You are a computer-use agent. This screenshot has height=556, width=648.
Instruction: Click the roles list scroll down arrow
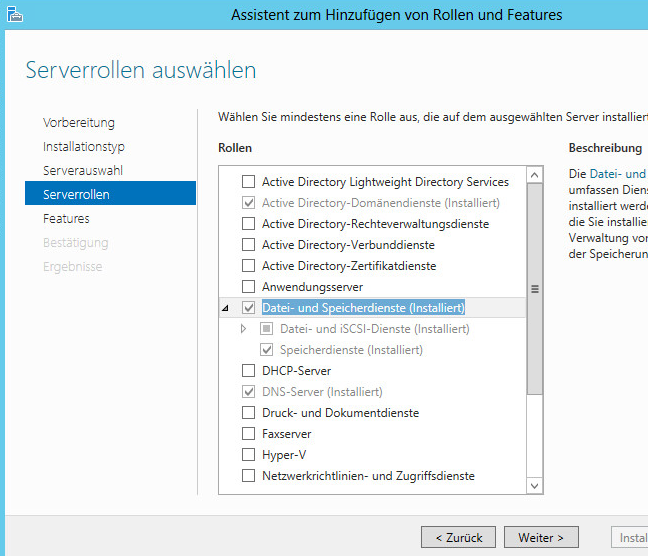tap(534, 486)
